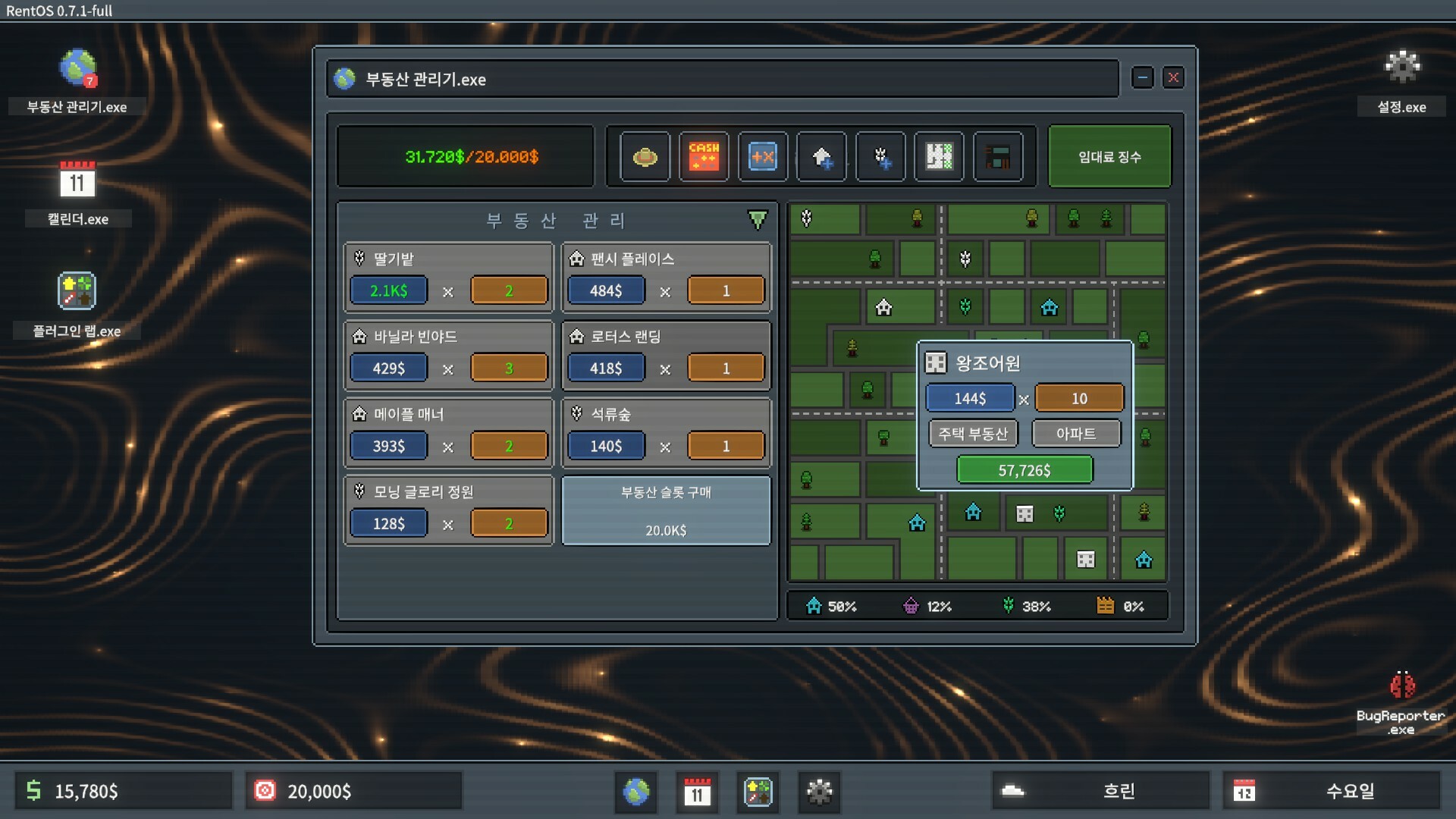Viewport: 1456px width, 819px height.
Task: Click the residential 50% stat in legend
Action: point(832,606)
